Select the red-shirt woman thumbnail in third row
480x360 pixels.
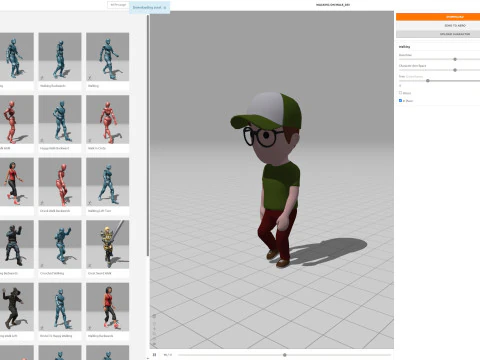point(17,182)
